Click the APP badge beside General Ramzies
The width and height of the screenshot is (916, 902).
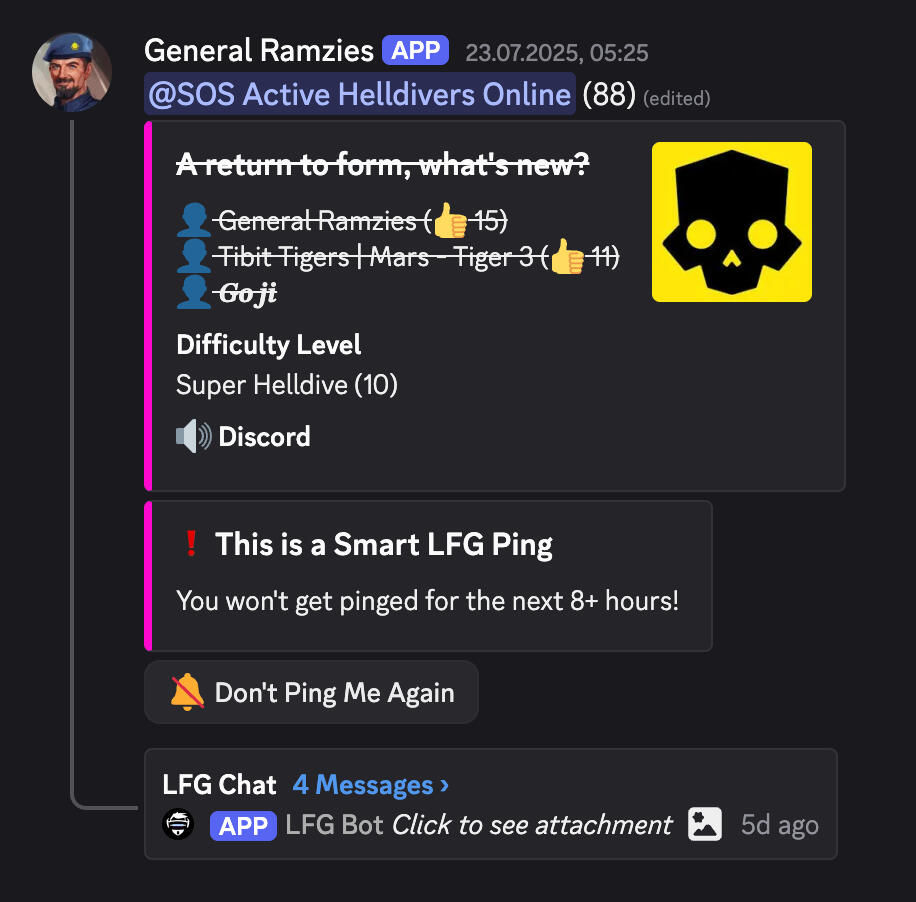point(415,50)
